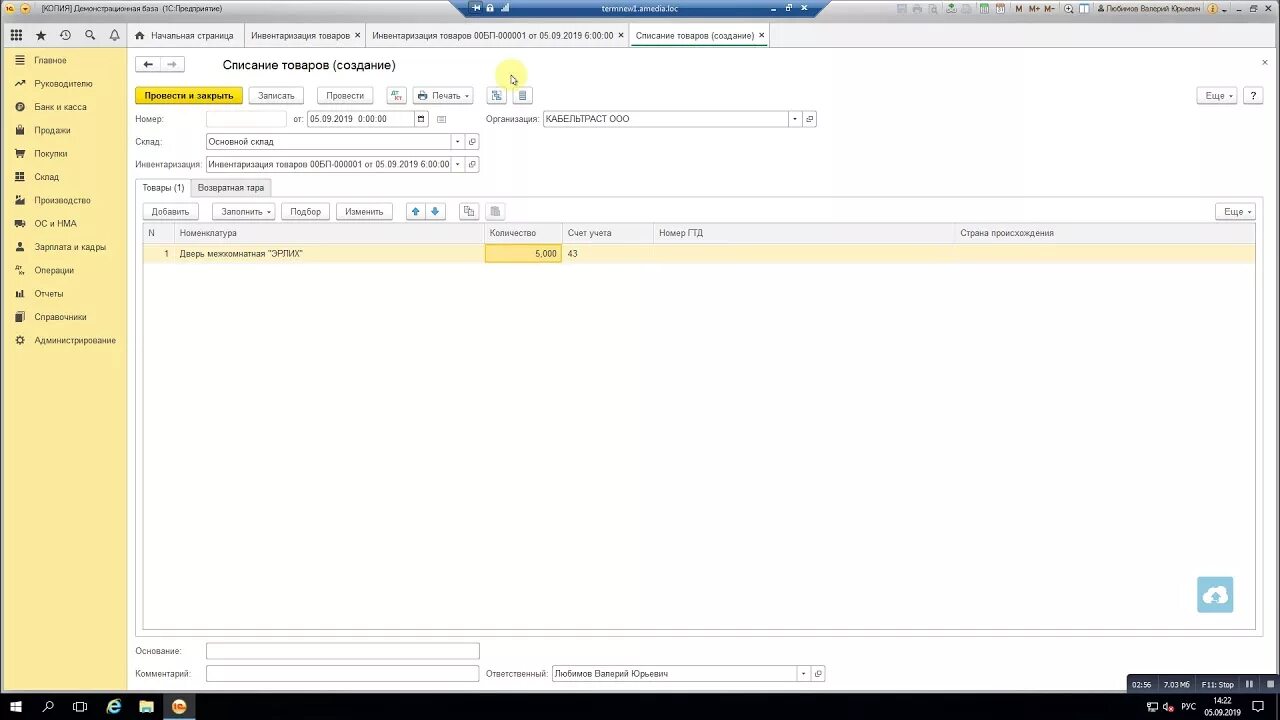Click the Windows Start button

[x=16, y=707]
